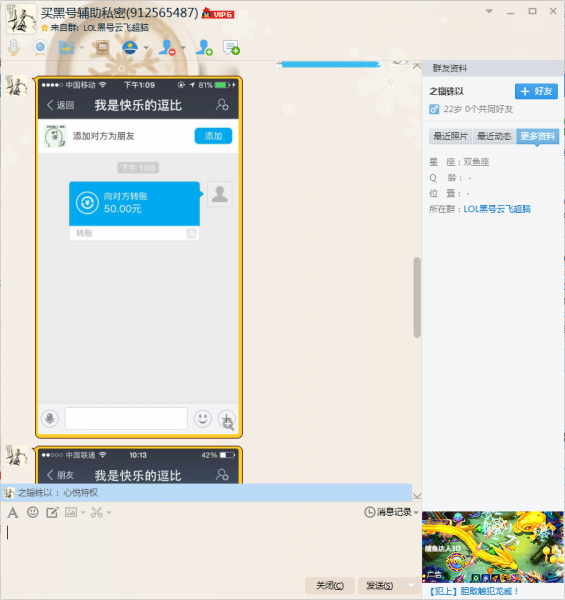Click sender avatar beside second screenshot
The width and height of the screenshot is (565, 600).
point(16,455)
